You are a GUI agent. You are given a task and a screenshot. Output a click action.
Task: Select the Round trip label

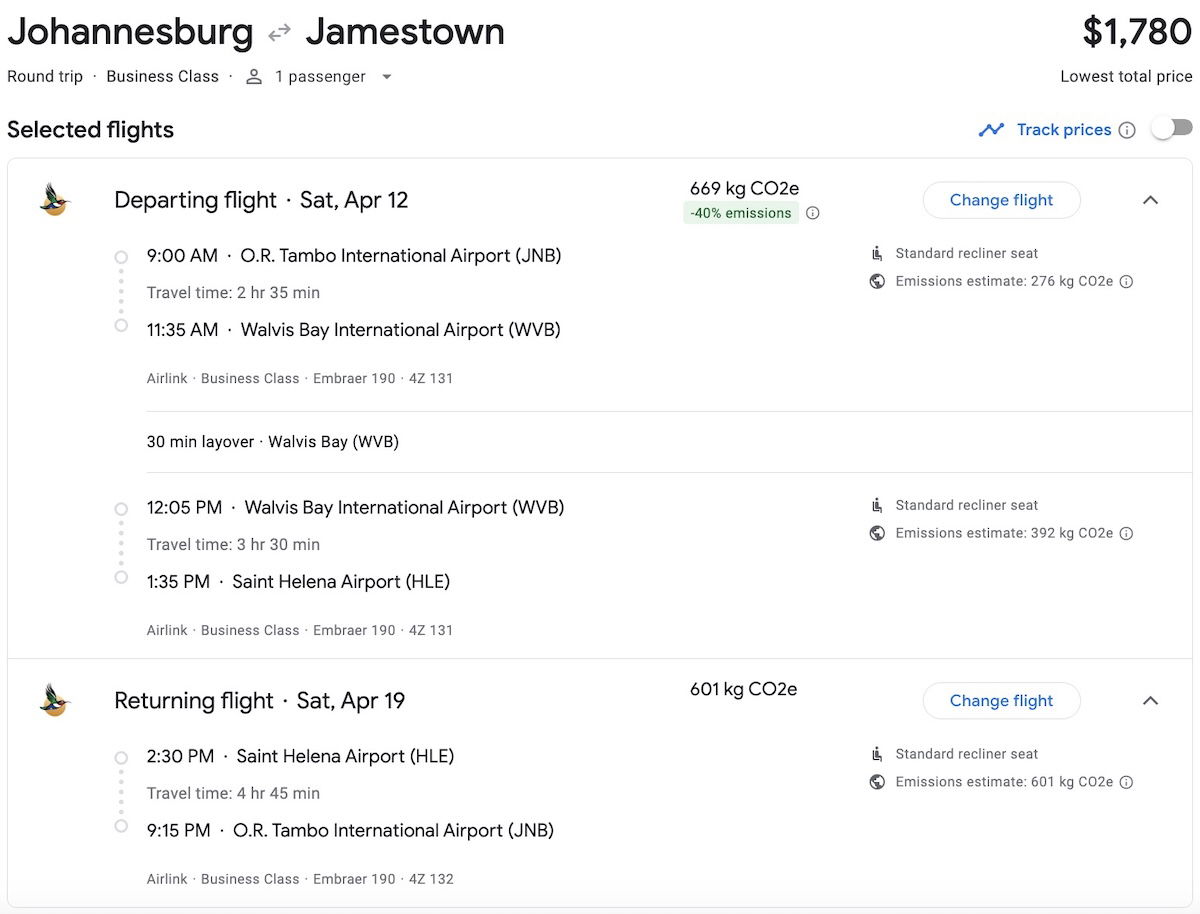coord(45,77)
